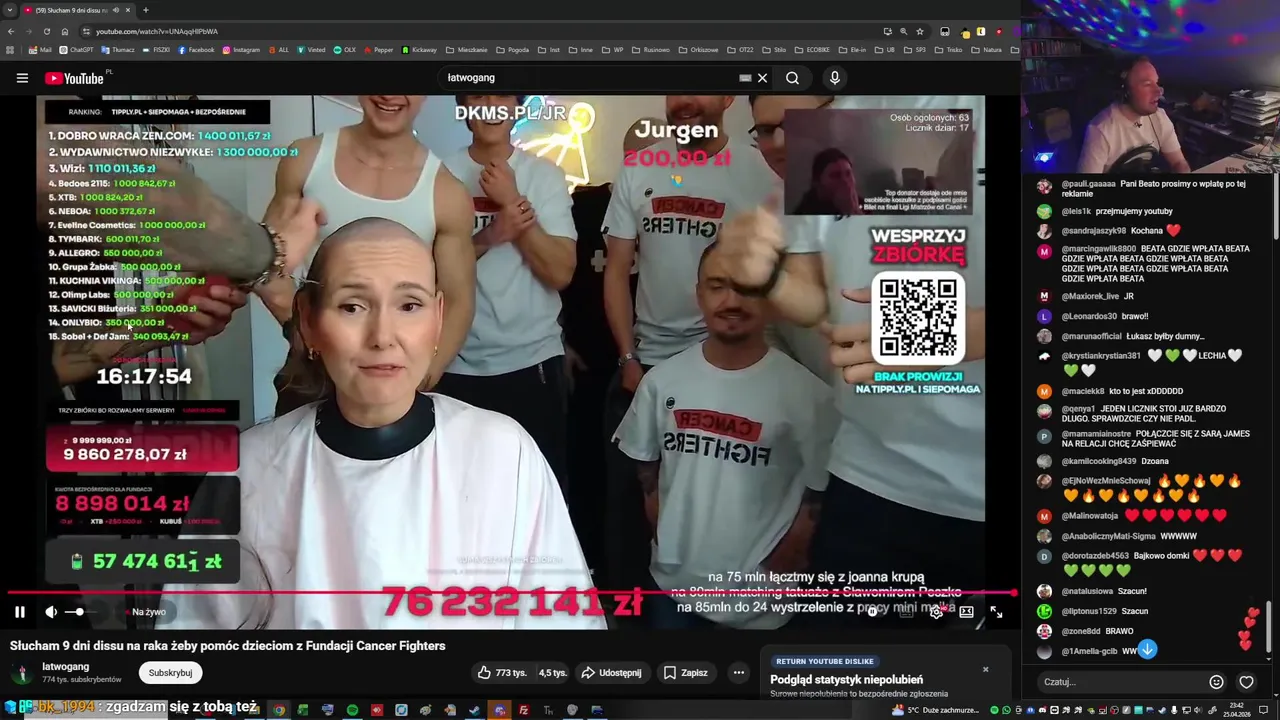Image resolution: width=1280 pixels, height=720 pixels.
Task: Expand the Pogoda bookmark folder
Action: (x=513, y=50)
